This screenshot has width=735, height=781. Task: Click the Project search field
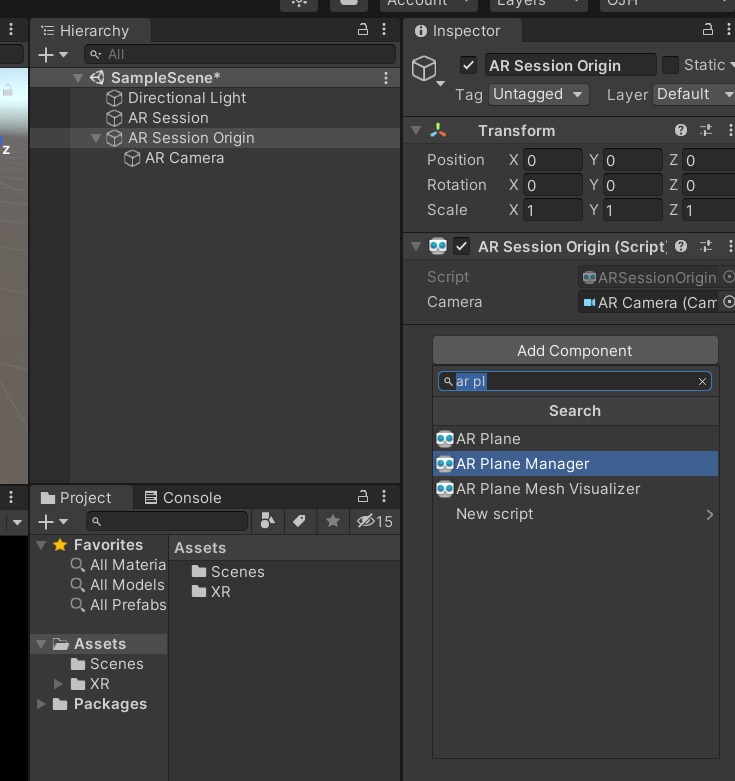point(167,521)
